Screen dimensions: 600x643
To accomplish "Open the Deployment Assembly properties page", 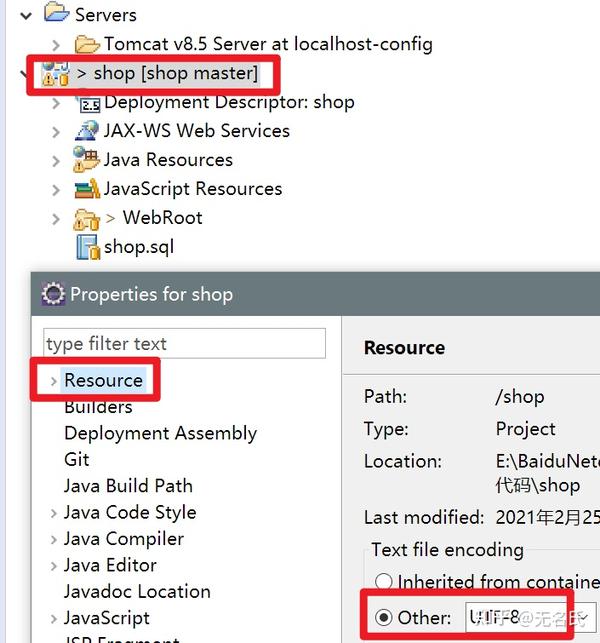I will tap(160, 434).
